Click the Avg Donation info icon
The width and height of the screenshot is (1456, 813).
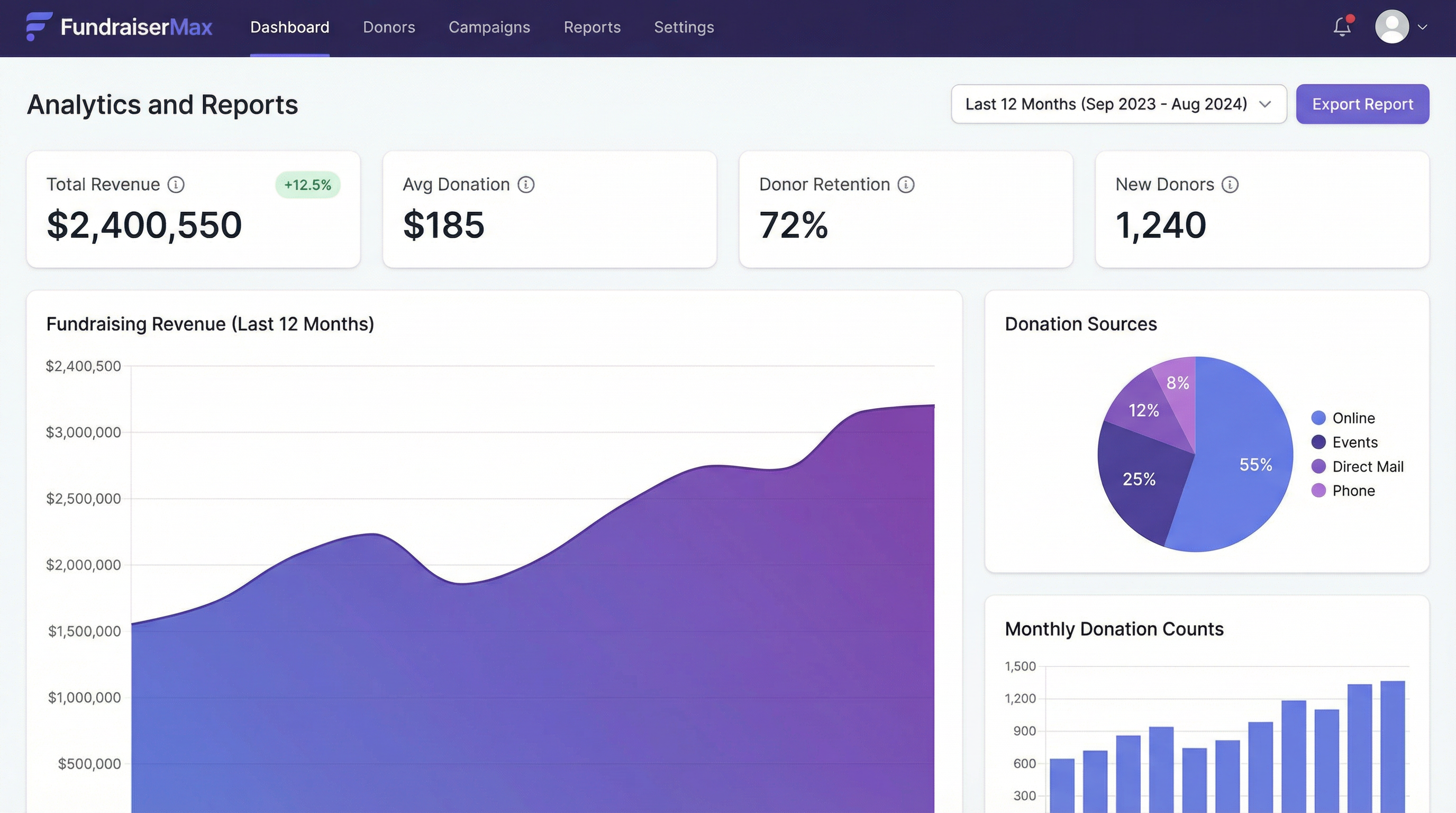point(527,184)
